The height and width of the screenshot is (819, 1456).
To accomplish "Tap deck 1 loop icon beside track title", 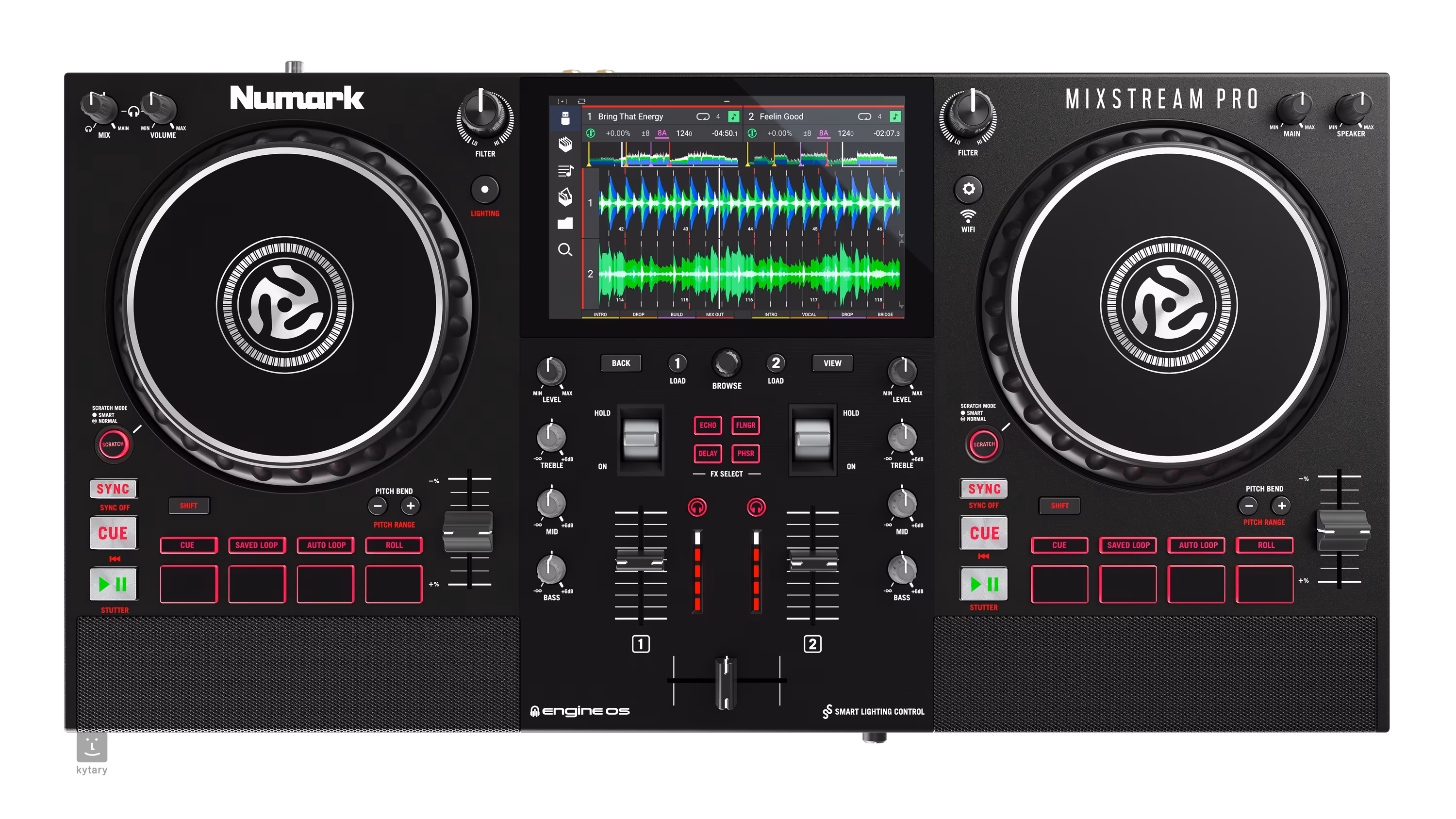I will pos(703,116).
